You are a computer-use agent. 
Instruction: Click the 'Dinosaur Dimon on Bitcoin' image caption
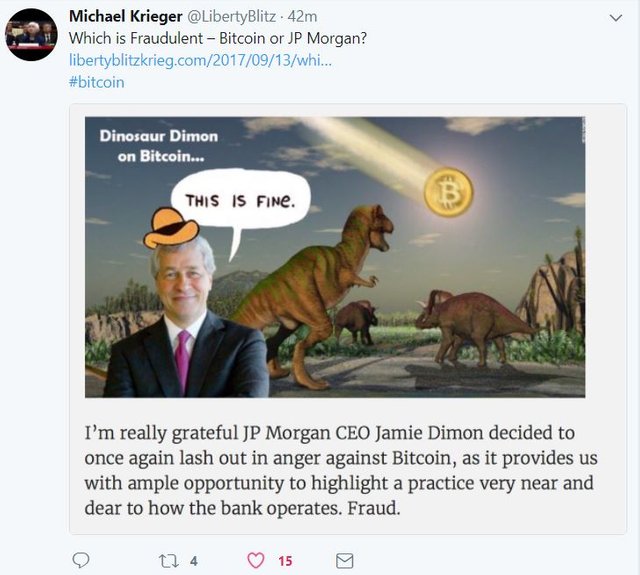tap(159, 146)
